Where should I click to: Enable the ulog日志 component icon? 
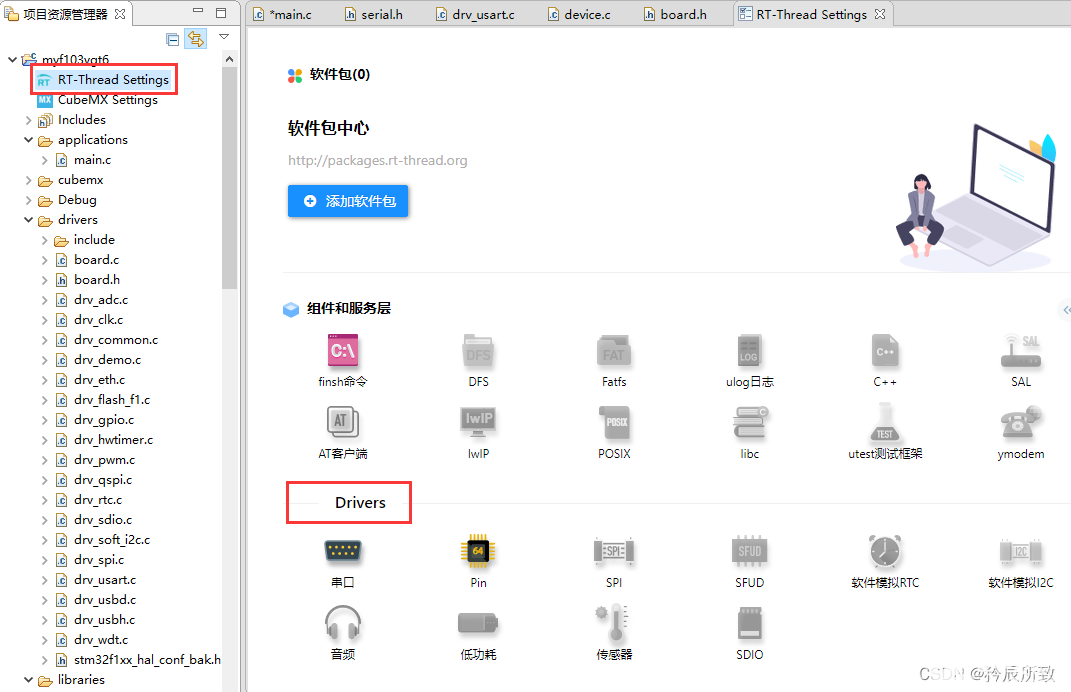coord(749,351)
